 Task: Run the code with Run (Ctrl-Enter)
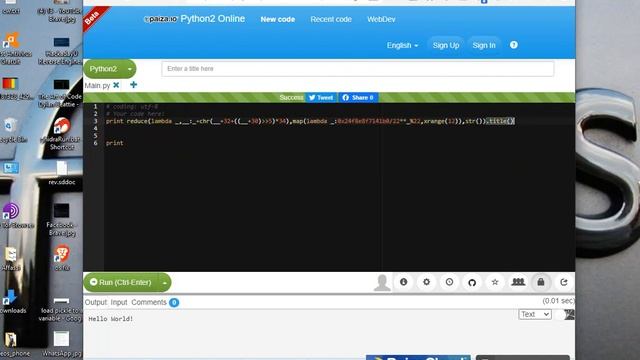[x=121, y=282]
